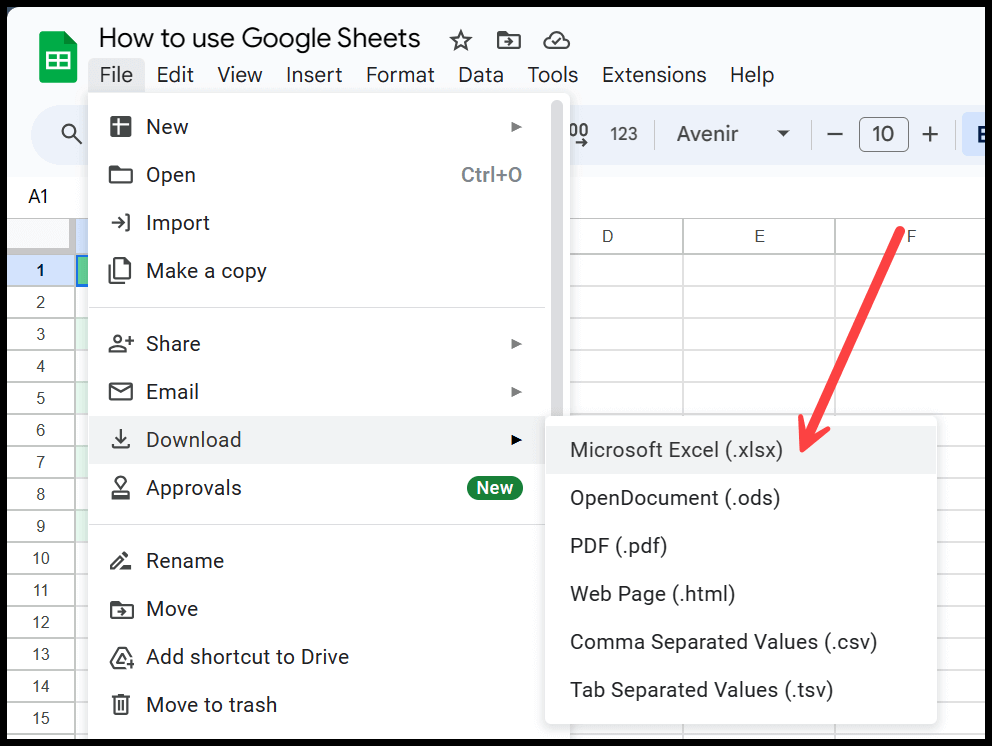Viewport: 992px width, 746px height.
Task: Decrease font size with minus button
Action: point(835,134)
